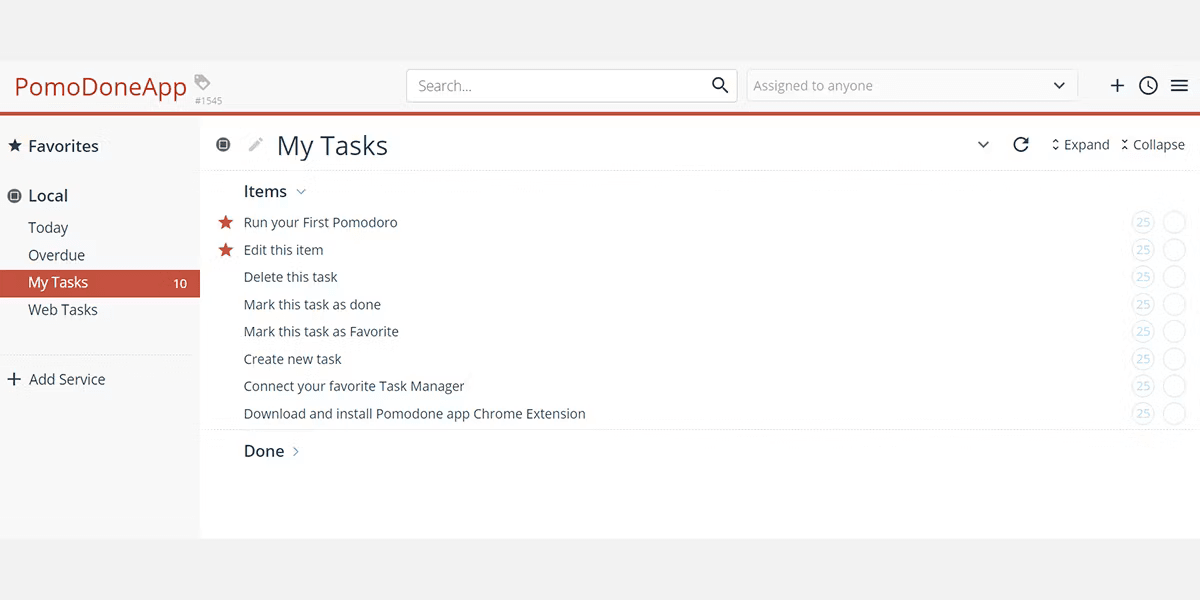This screenshot has width=1200, height=600.
Task: Add a new task with plus icon
Action: click(x=1117, y=86)
